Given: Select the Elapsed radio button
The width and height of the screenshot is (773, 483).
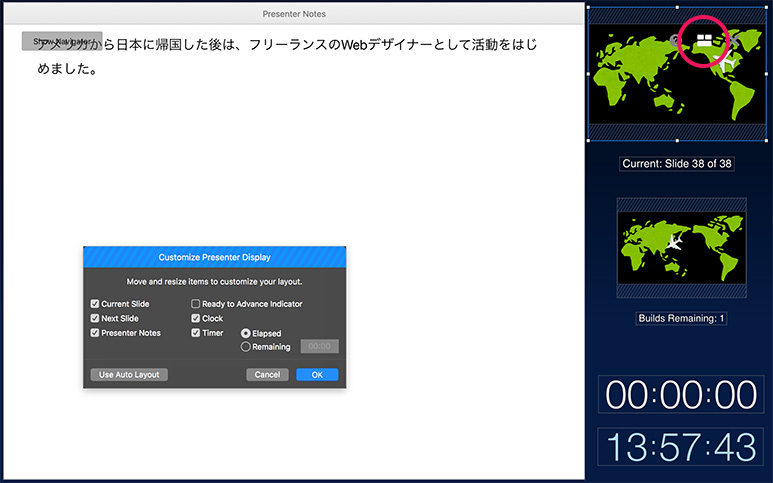Looking at the screenshot, I should pos(246,334).
